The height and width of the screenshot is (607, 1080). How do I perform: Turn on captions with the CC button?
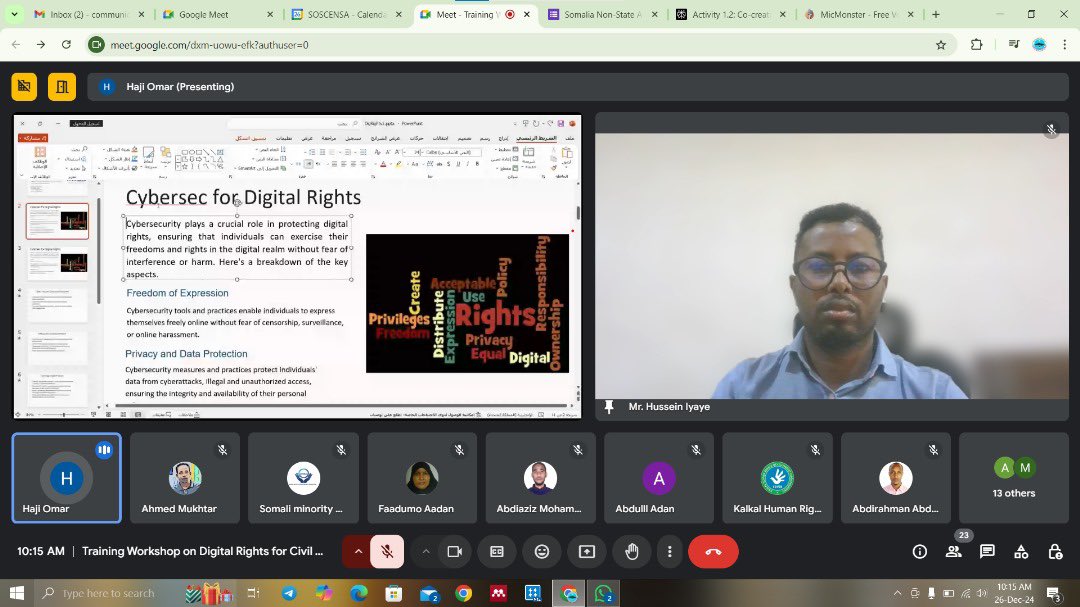(x=497, y=551)
